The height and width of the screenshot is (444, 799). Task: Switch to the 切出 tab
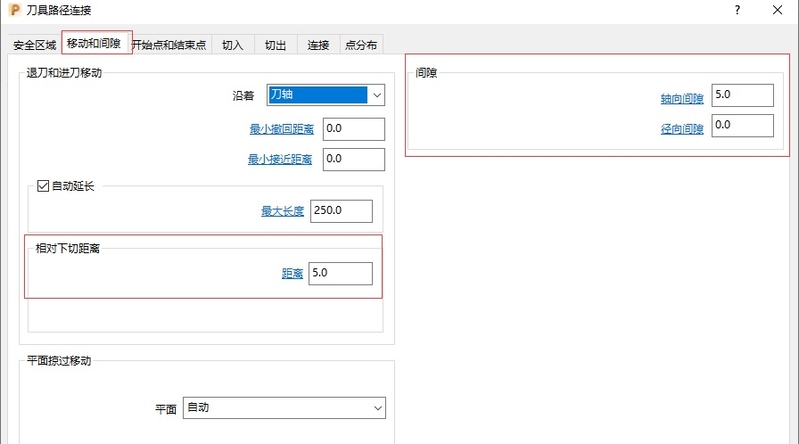point(275,45)
